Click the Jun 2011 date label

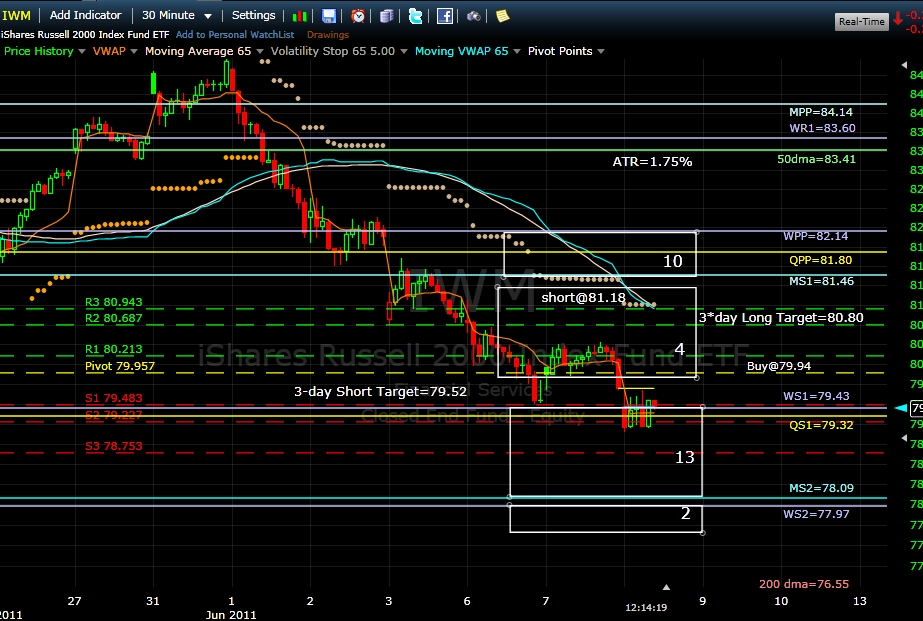pyautogui.click(x=231, y=615)
